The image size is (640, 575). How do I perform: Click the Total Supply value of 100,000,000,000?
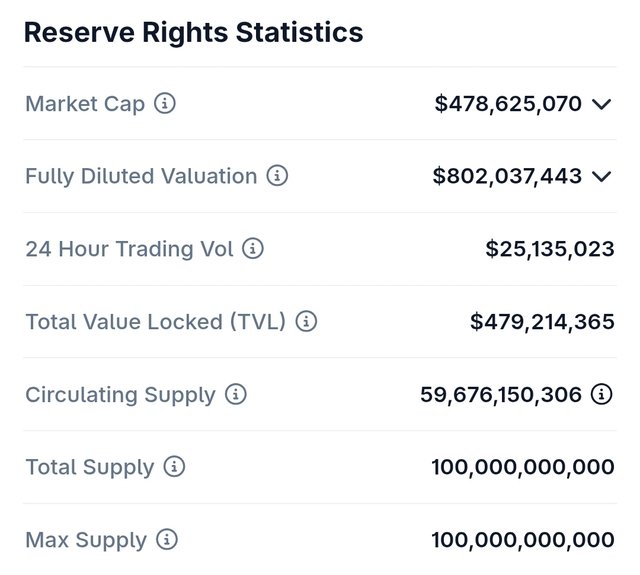tap(523, 467)
